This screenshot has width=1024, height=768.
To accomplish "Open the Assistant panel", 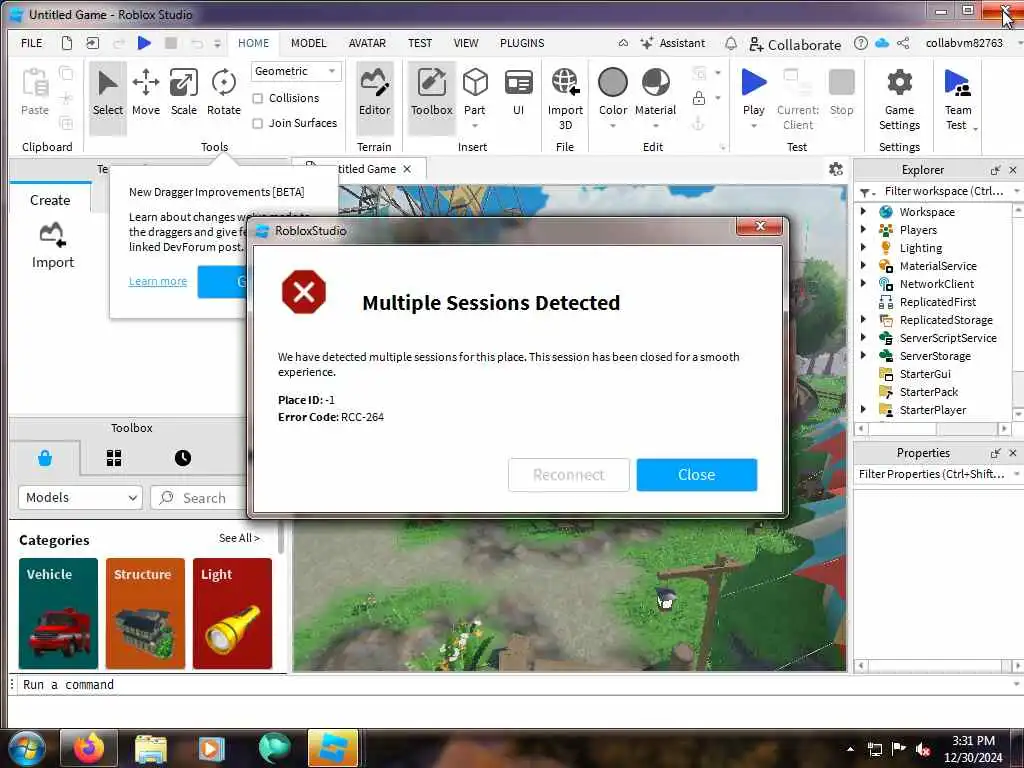I will tap(673, 43).
